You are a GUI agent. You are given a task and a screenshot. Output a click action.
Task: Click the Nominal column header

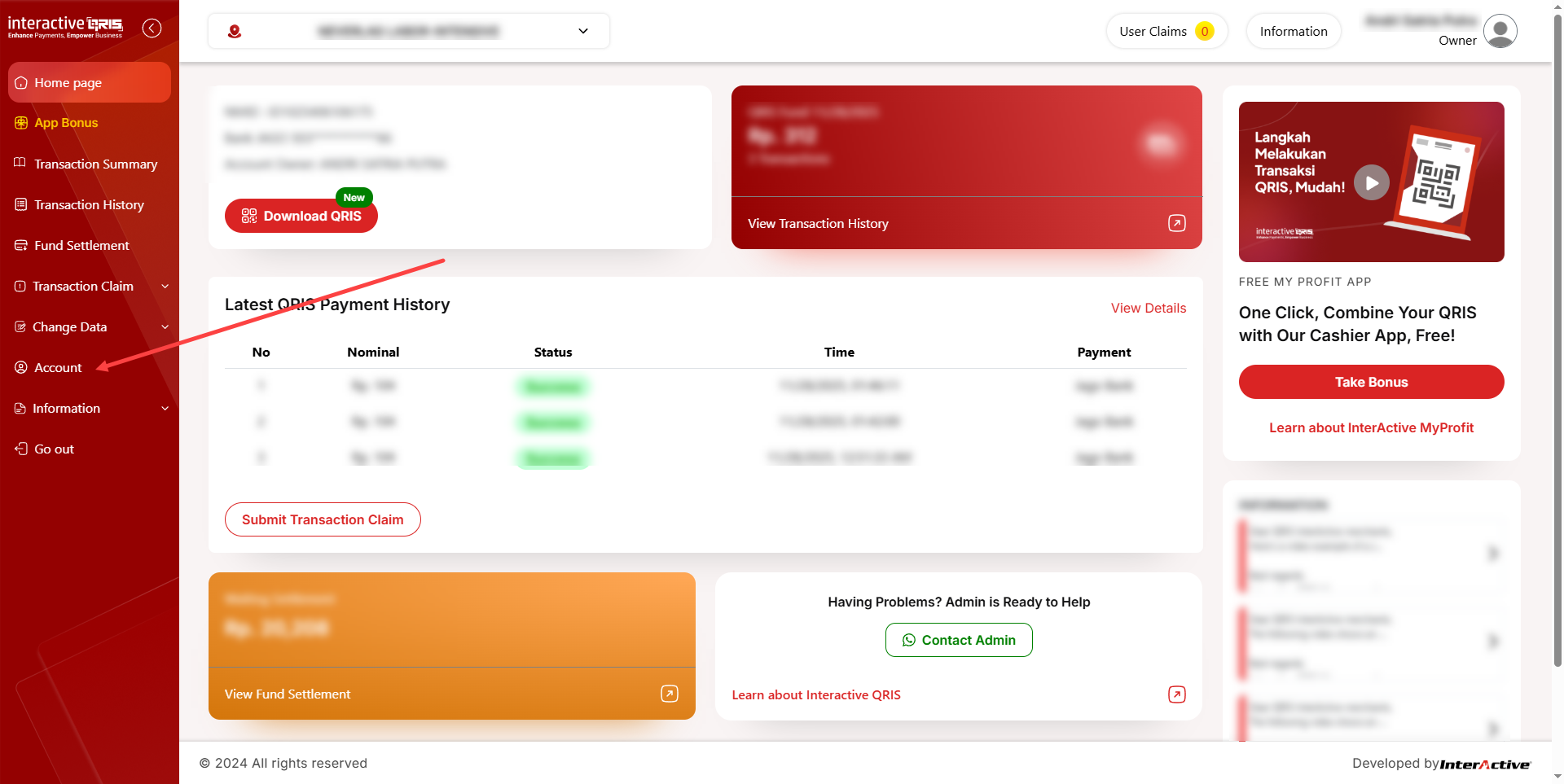click(373, 352)
